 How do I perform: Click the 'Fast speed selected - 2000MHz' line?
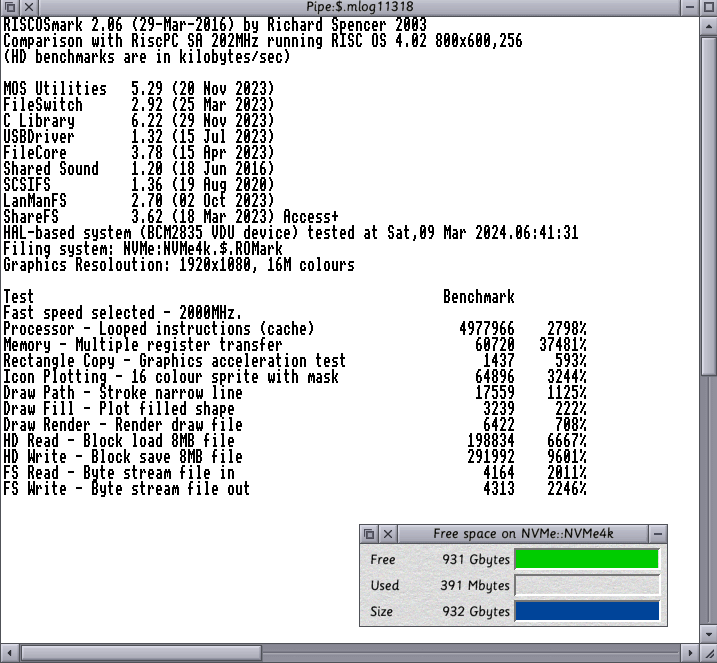coord(122,313)
